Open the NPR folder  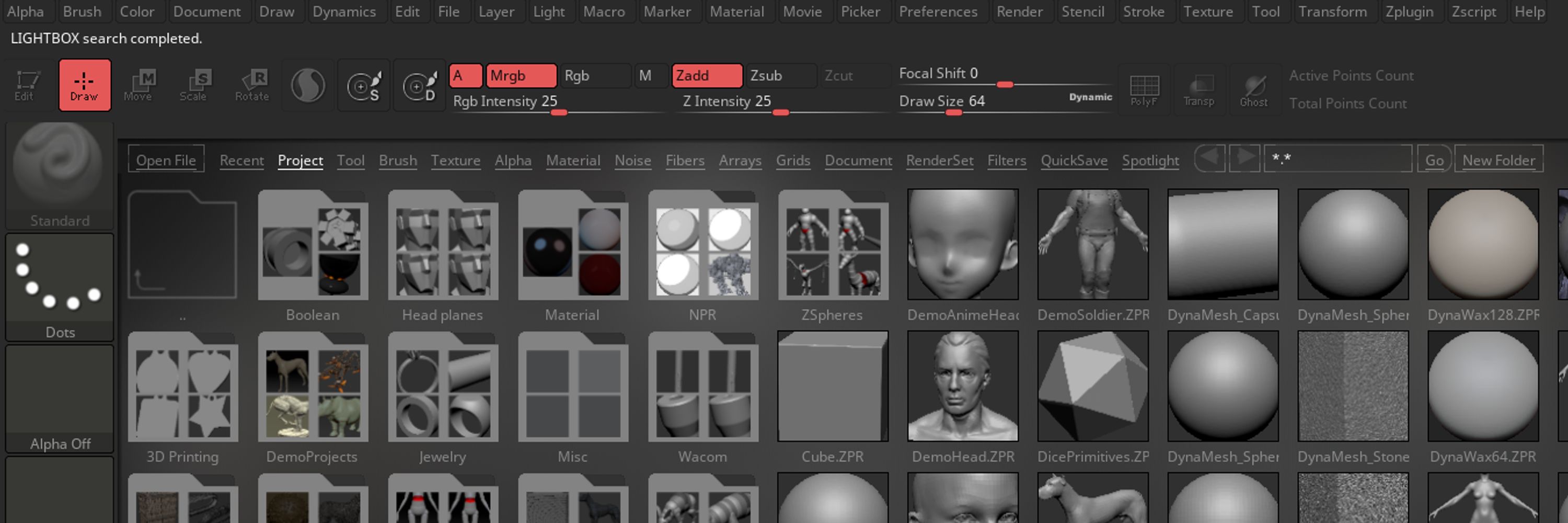coord(703,245)
